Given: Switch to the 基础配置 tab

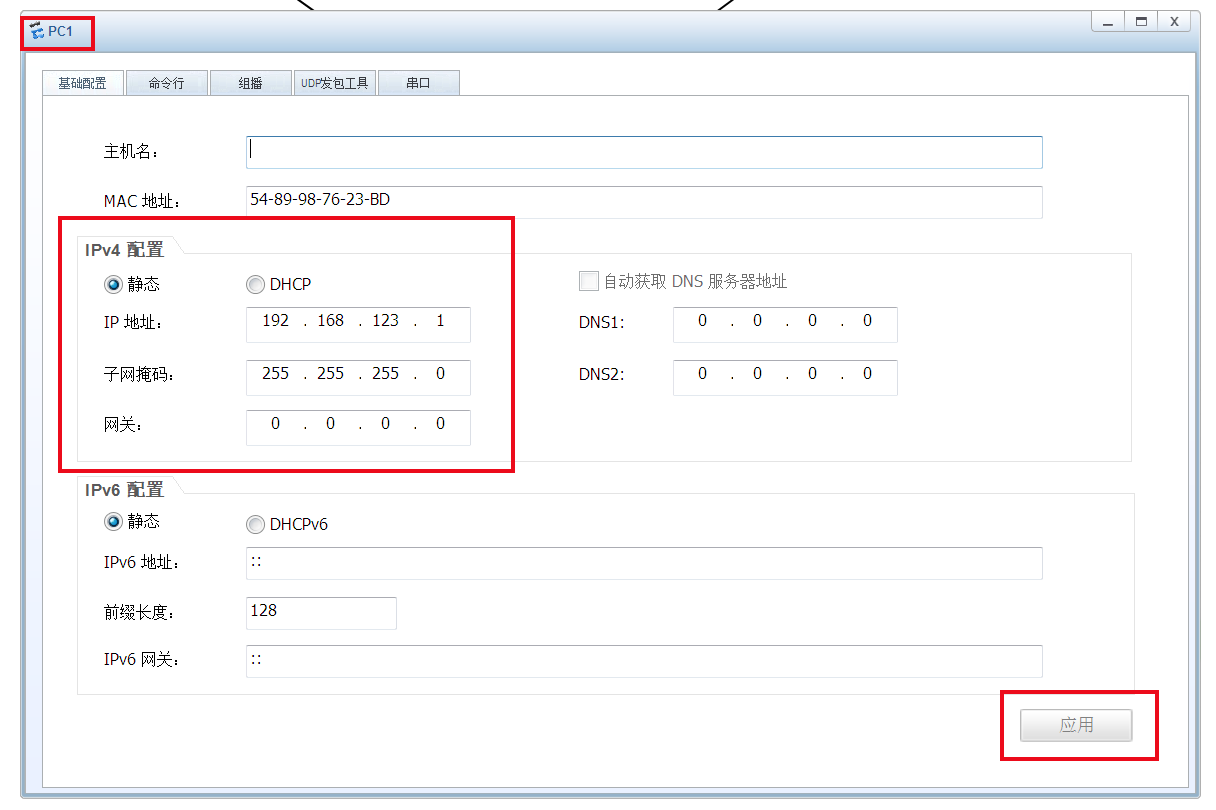Looking at the screenshot, I should (x=82, y=83).
